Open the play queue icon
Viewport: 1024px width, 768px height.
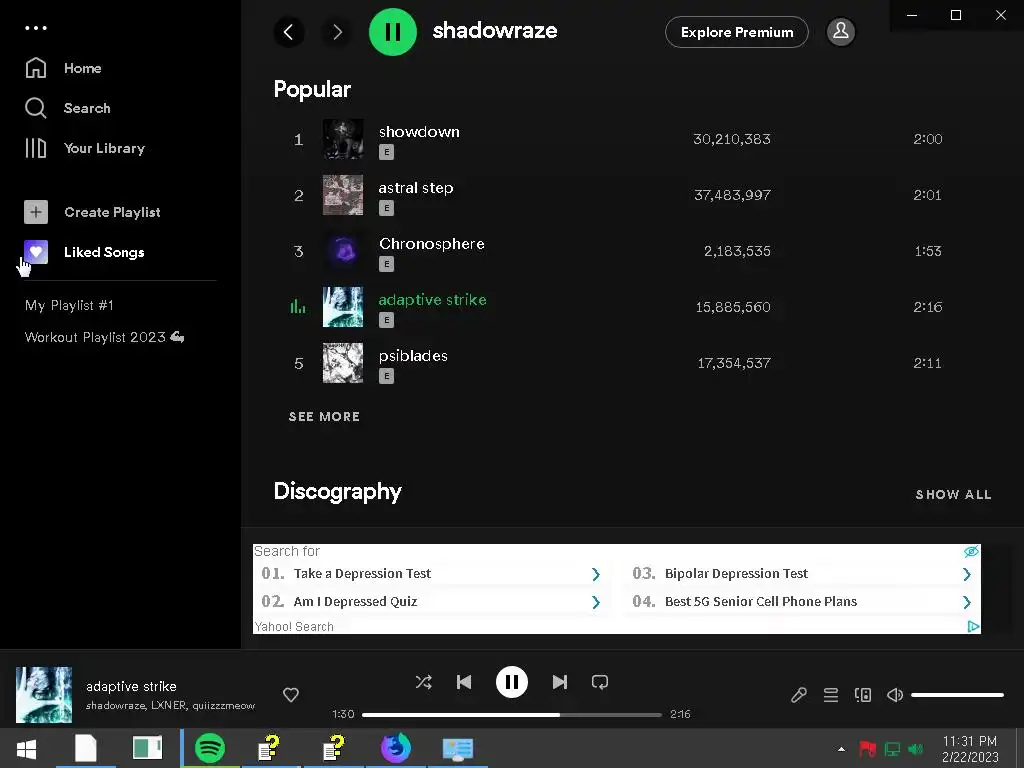point(831,695)
